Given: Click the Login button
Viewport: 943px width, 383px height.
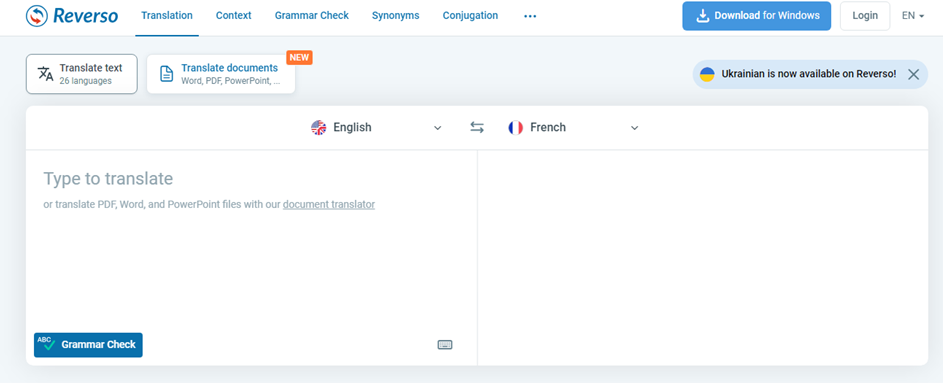Looking at the screenshot, I should tap(865, 16).
